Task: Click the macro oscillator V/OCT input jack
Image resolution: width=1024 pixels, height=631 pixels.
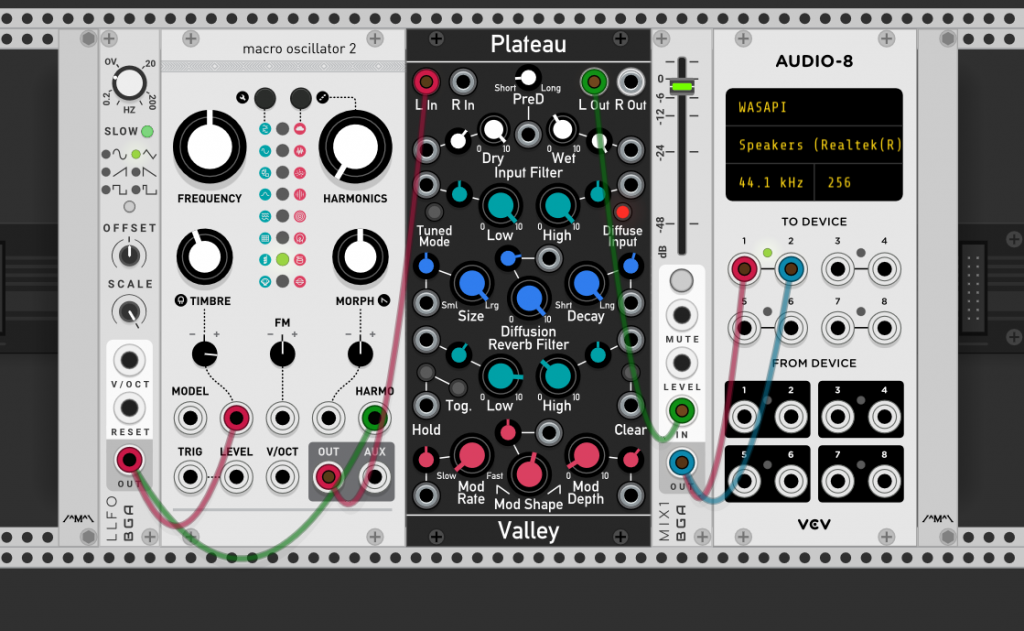Action: click(x=282, y=477)
